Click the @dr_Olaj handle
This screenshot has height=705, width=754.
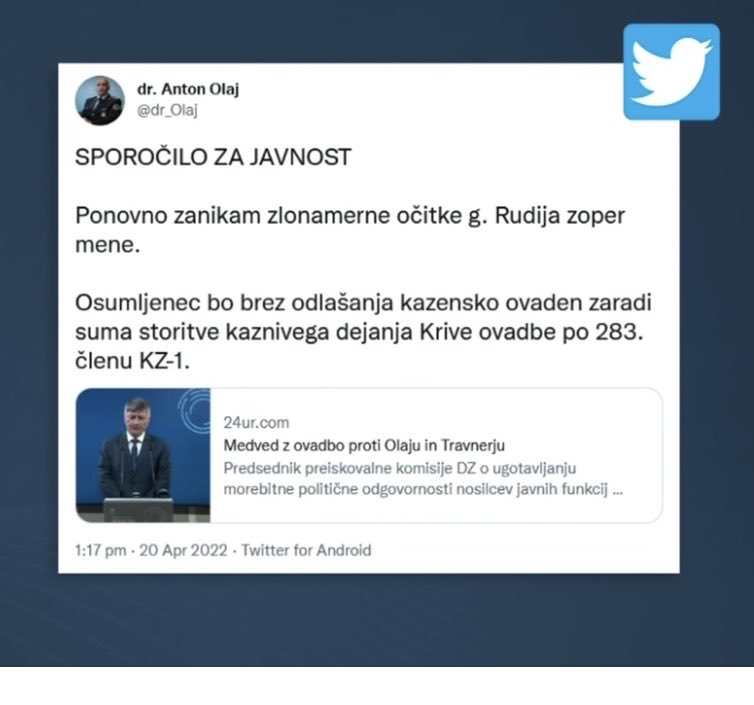pyautogui.click(x=167, y=110)
